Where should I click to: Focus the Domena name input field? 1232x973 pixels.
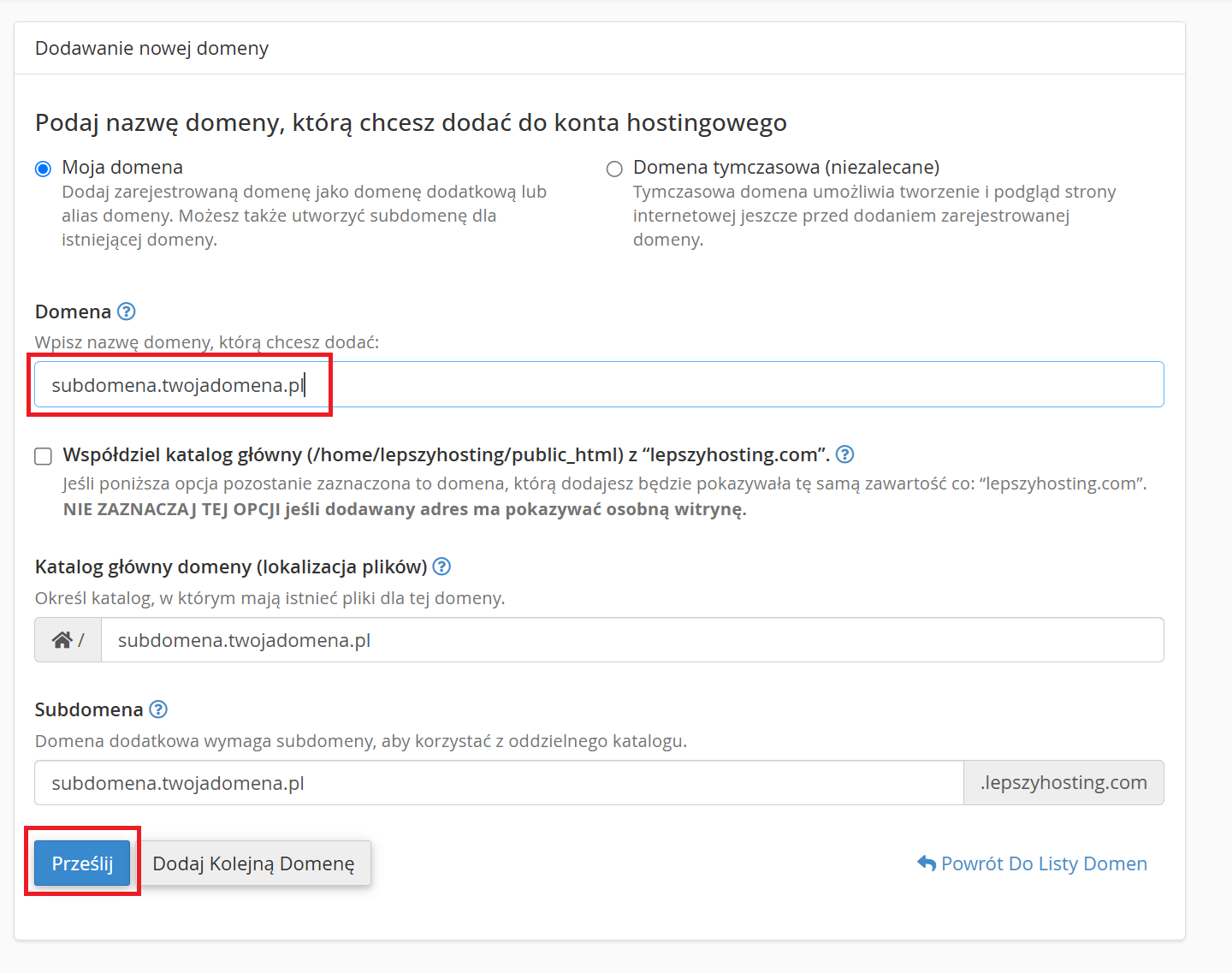599,384
